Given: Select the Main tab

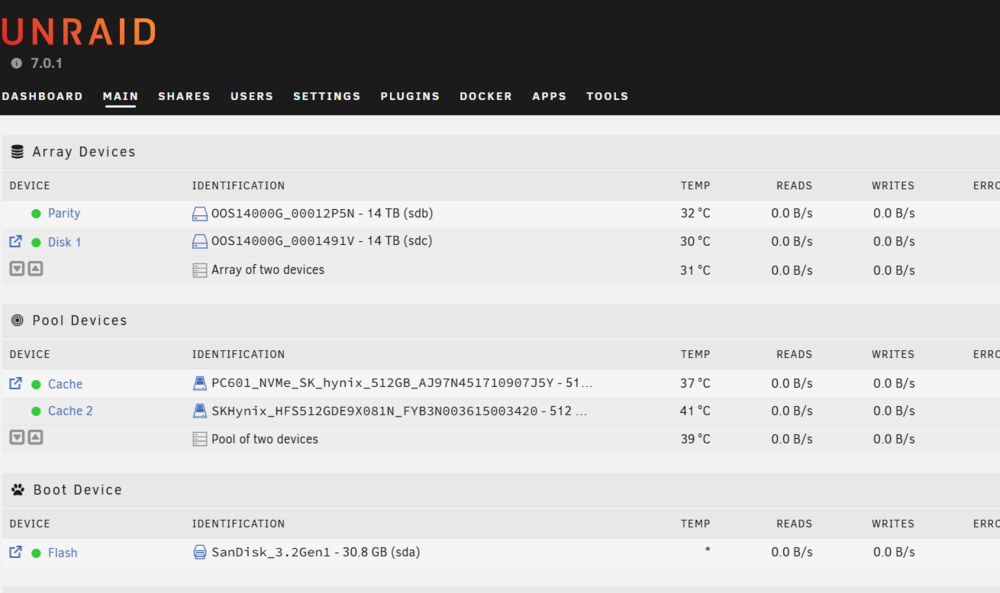Looking at the screenshot, I should (x=121, y=96).
